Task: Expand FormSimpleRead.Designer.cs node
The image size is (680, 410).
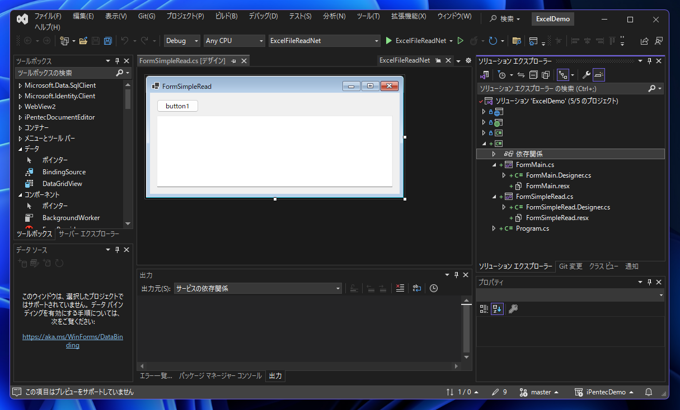Action: tap(503, 207)
